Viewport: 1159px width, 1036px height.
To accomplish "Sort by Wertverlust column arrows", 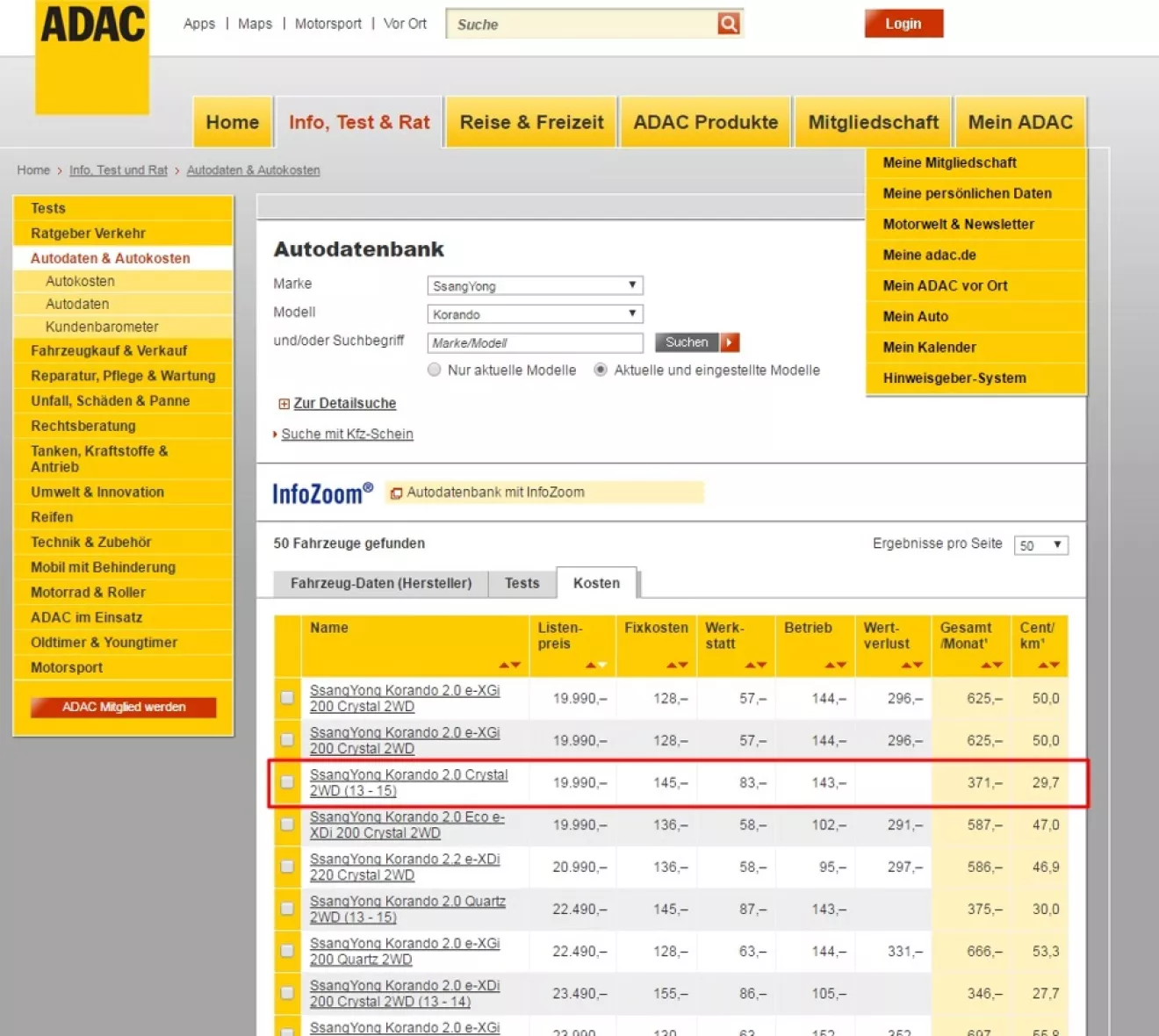I will [912, 665].
